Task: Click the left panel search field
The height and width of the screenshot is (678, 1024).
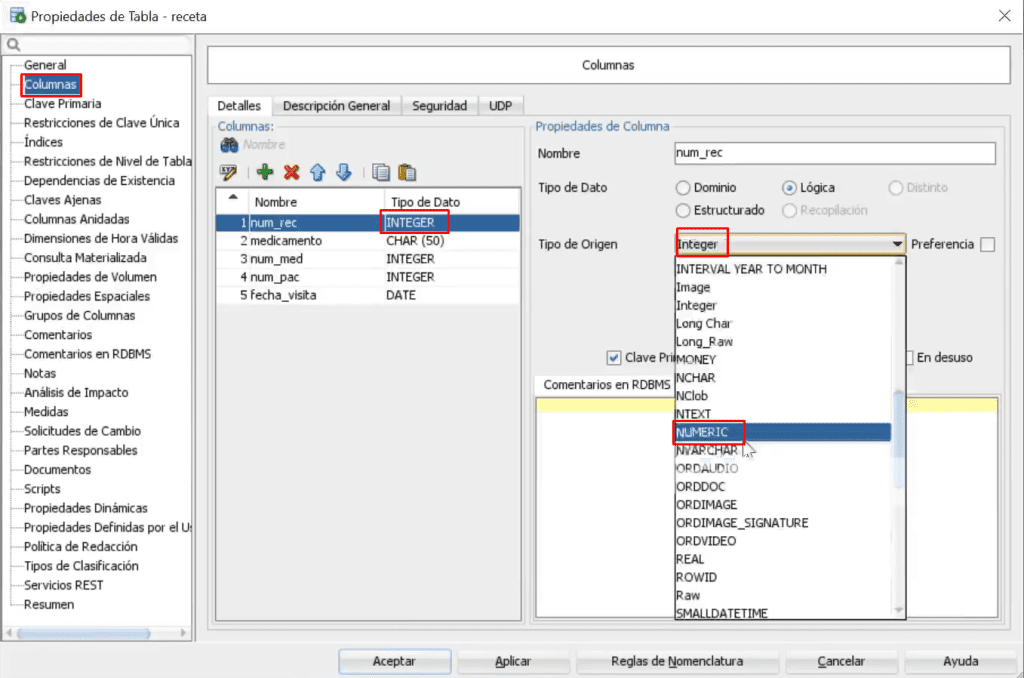Action: click(98, 44)
